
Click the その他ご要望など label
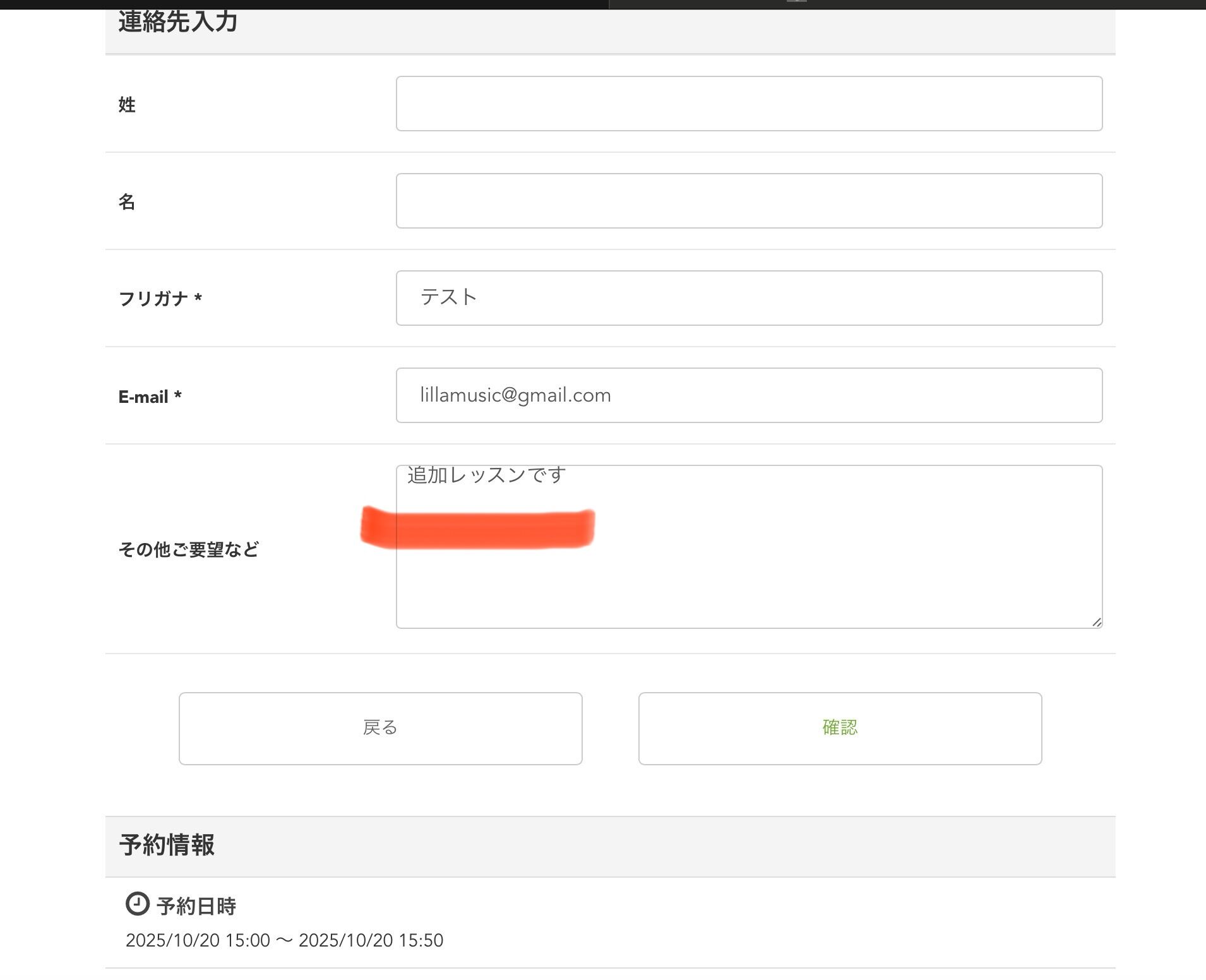pos(188,549)
